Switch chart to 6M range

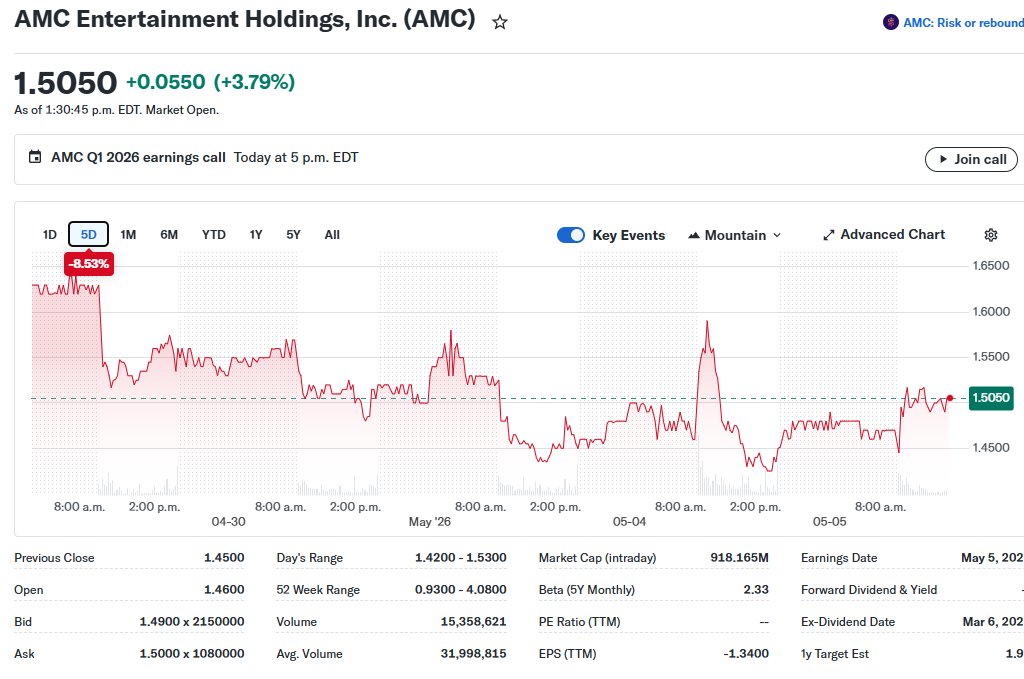pyautogui.click(x=169, y=234)
